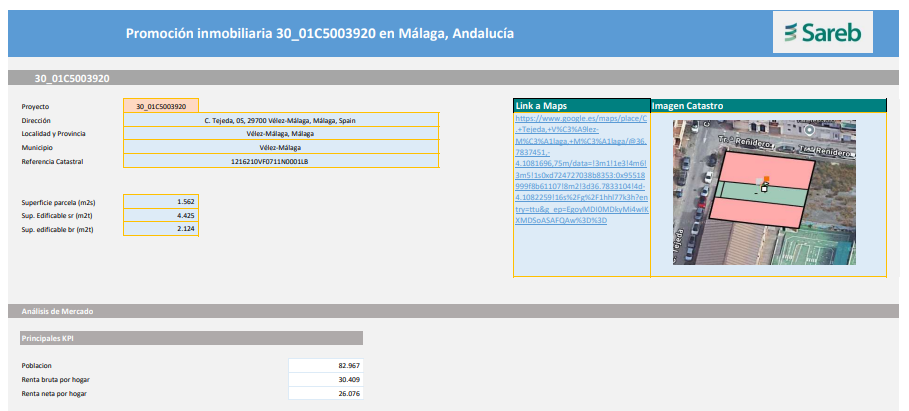Click the Imagen Catastro header
The height and width of the screenshot is (411, 909).
[769, 106]
